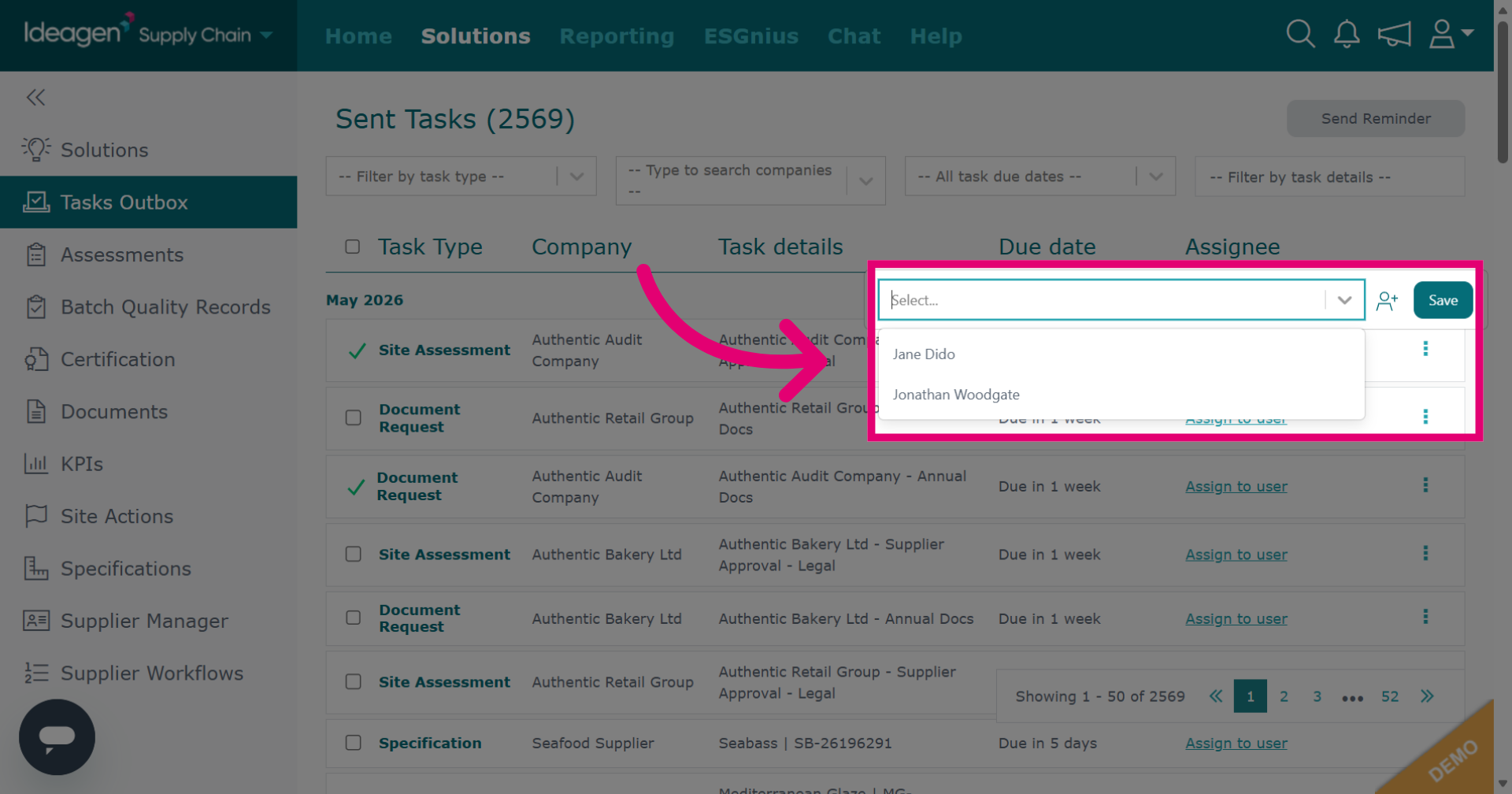The width and height of the screenshot is (1512, 794).
Task: Check the Specification Seafood Supplier row
Action: (x=354, y=743)
